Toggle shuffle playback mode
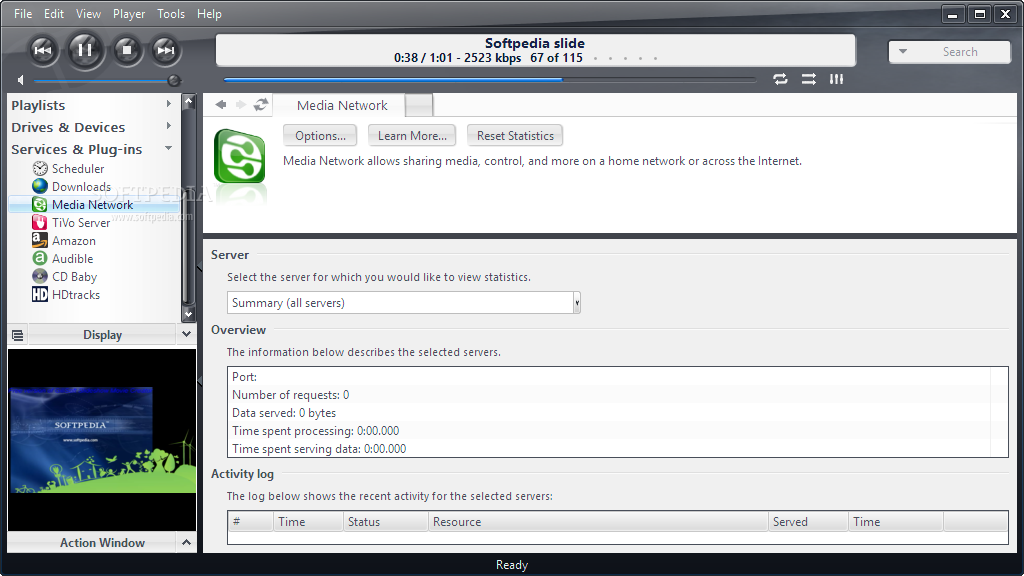1024x576 pixels. pyautogui.click(x=808, y=79)
